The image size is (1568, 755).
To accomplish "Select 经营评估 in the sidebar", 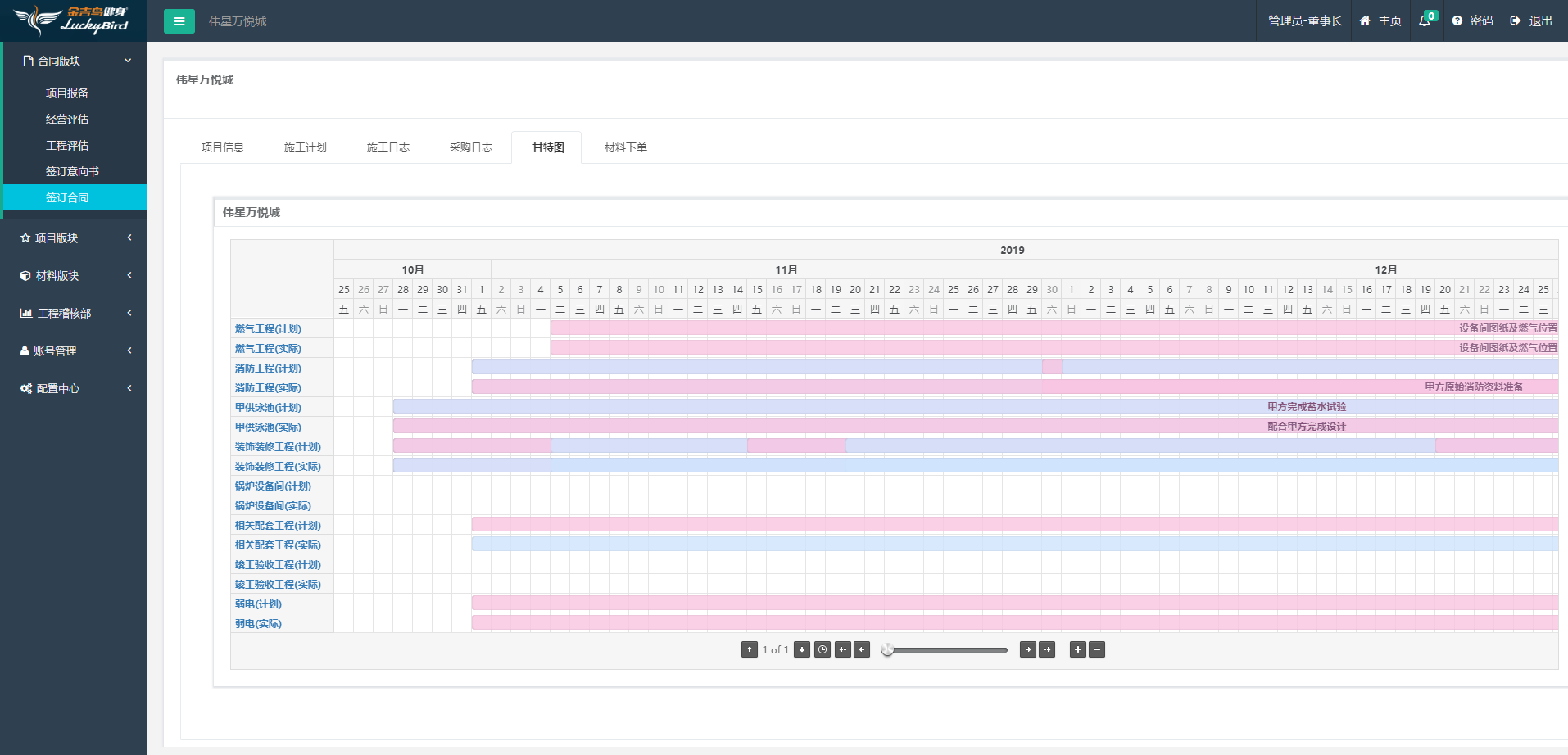I will tap(67, 120).
